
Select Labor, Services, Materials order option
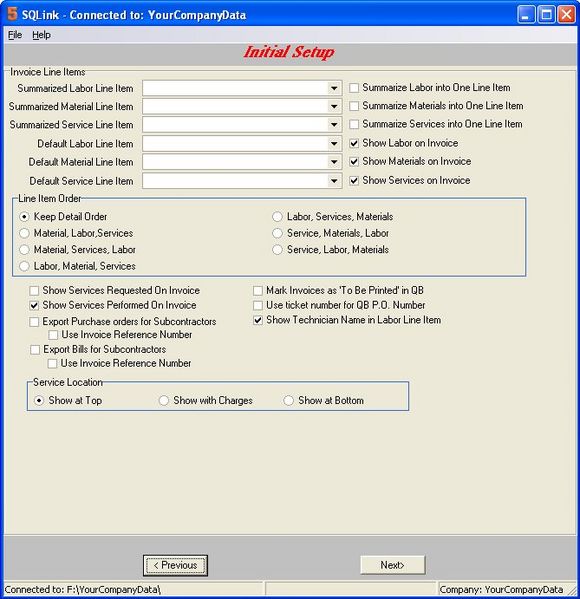pyautogui.click(x=277, y=217)
